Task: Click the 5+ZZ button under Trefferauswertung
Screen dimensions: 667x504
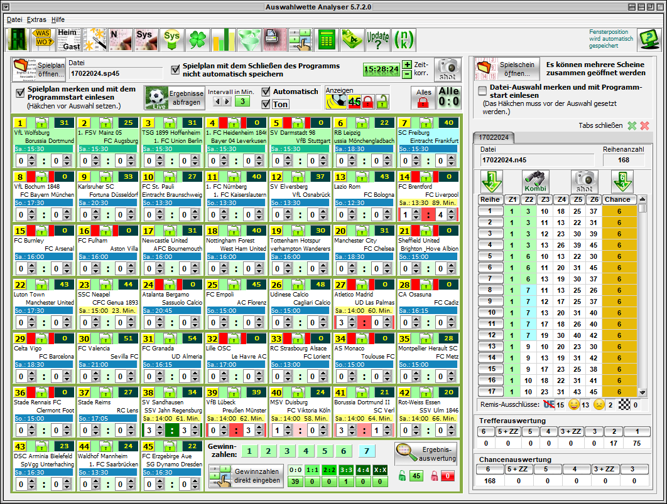Action: [x=508, y=432]
